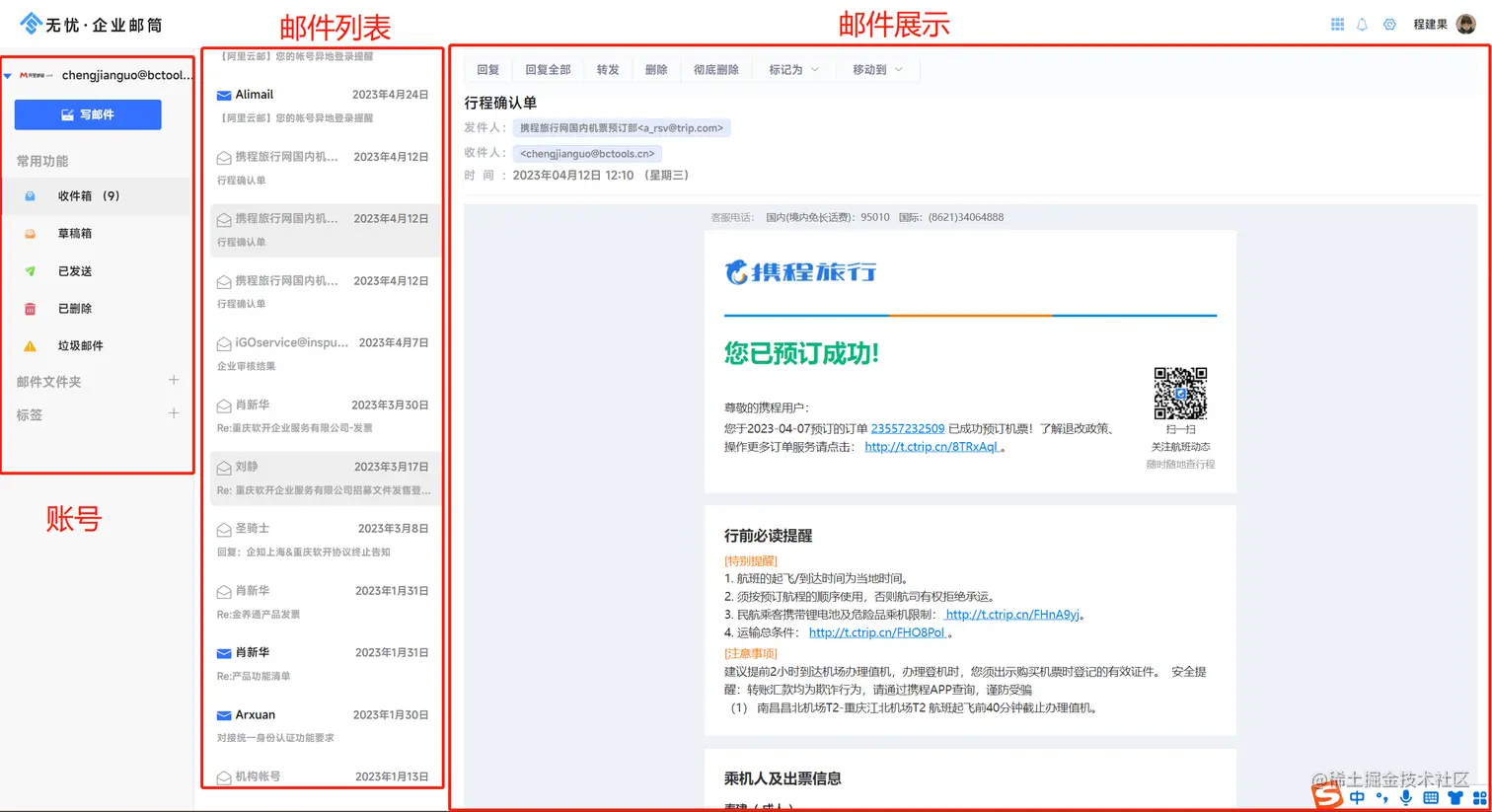This screenshot has height=812, width=1492.
Task: Click sender chip a_rsv@trip.com
Action: pos(622,128)
